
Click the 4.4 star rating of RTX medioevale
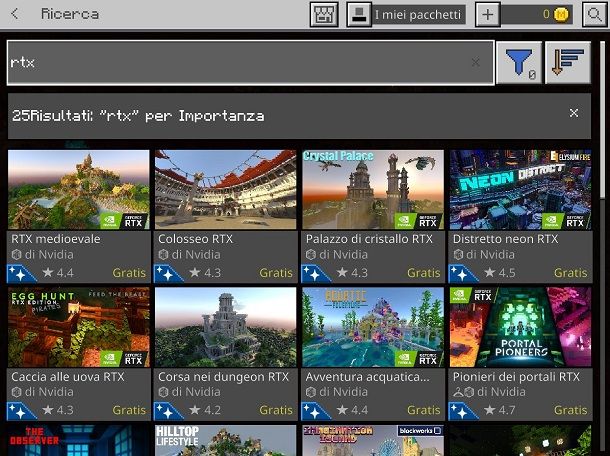tap(58, 273)
